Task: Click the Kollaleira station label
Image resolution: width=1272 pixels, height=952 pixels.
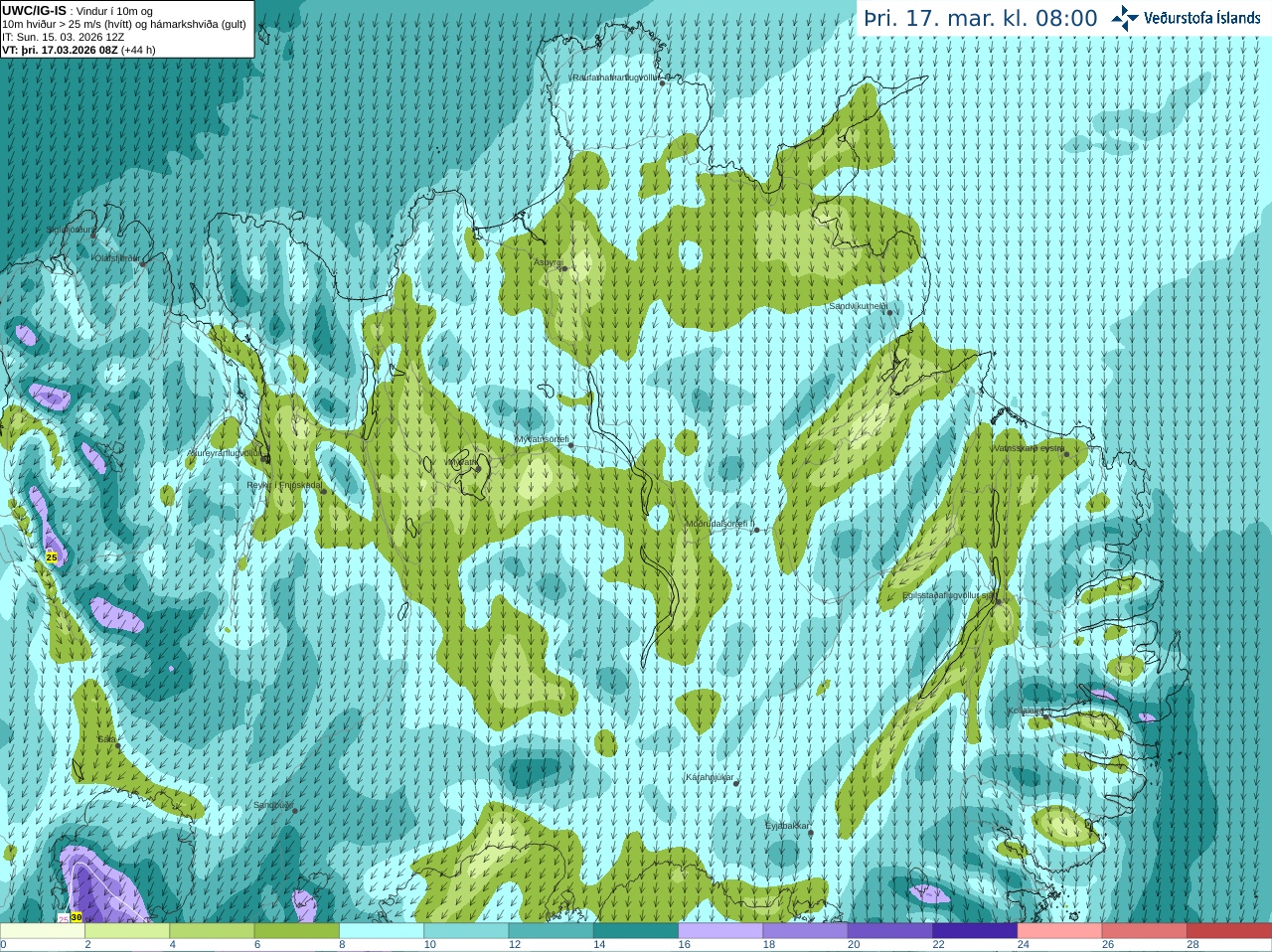Action: pos(1027,712)
